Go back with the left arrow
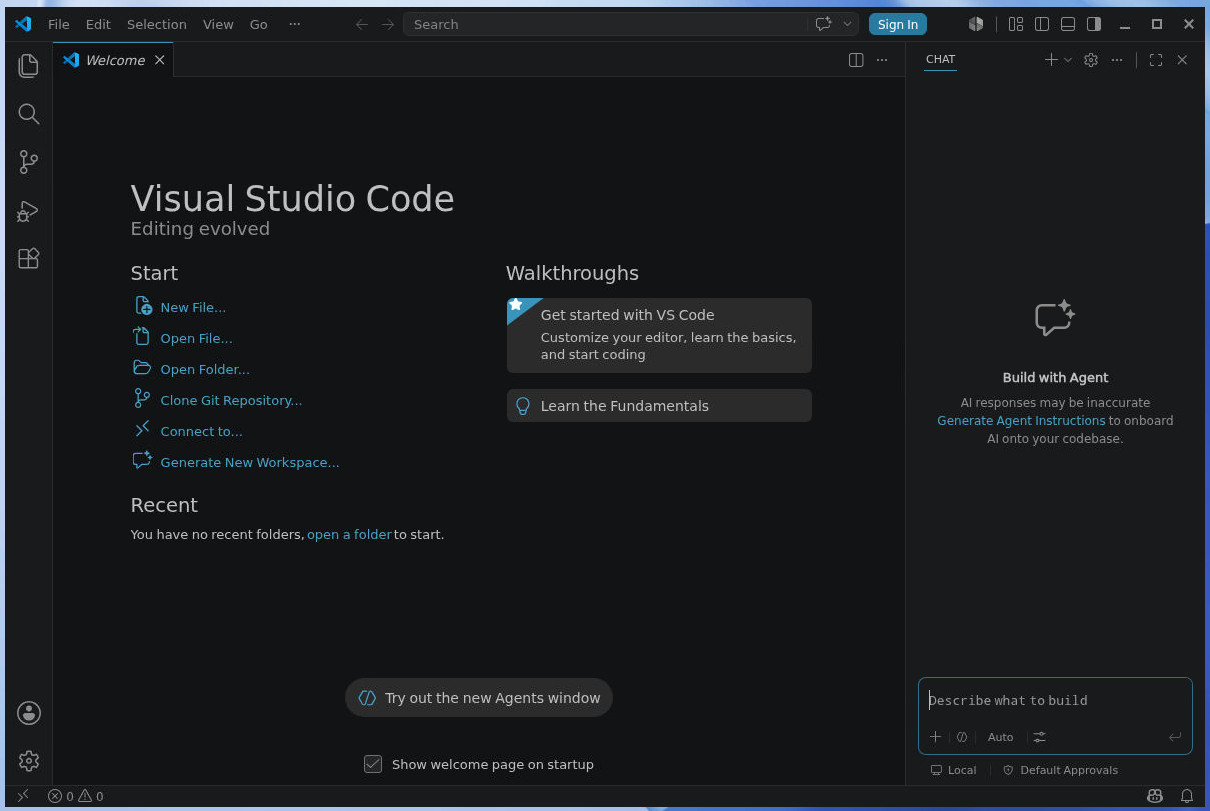1210x811 pixels. coord(362,24)
